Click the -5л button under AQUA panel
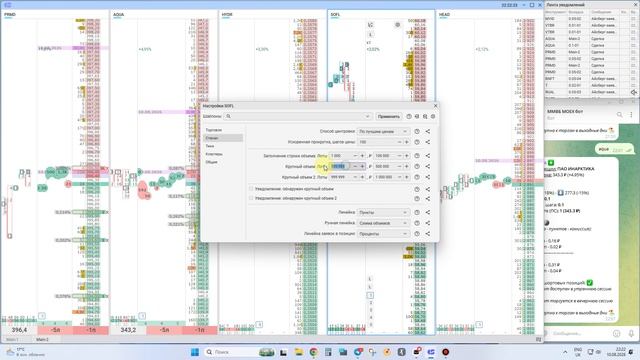The image size is (640, 360). pos(164,330)
